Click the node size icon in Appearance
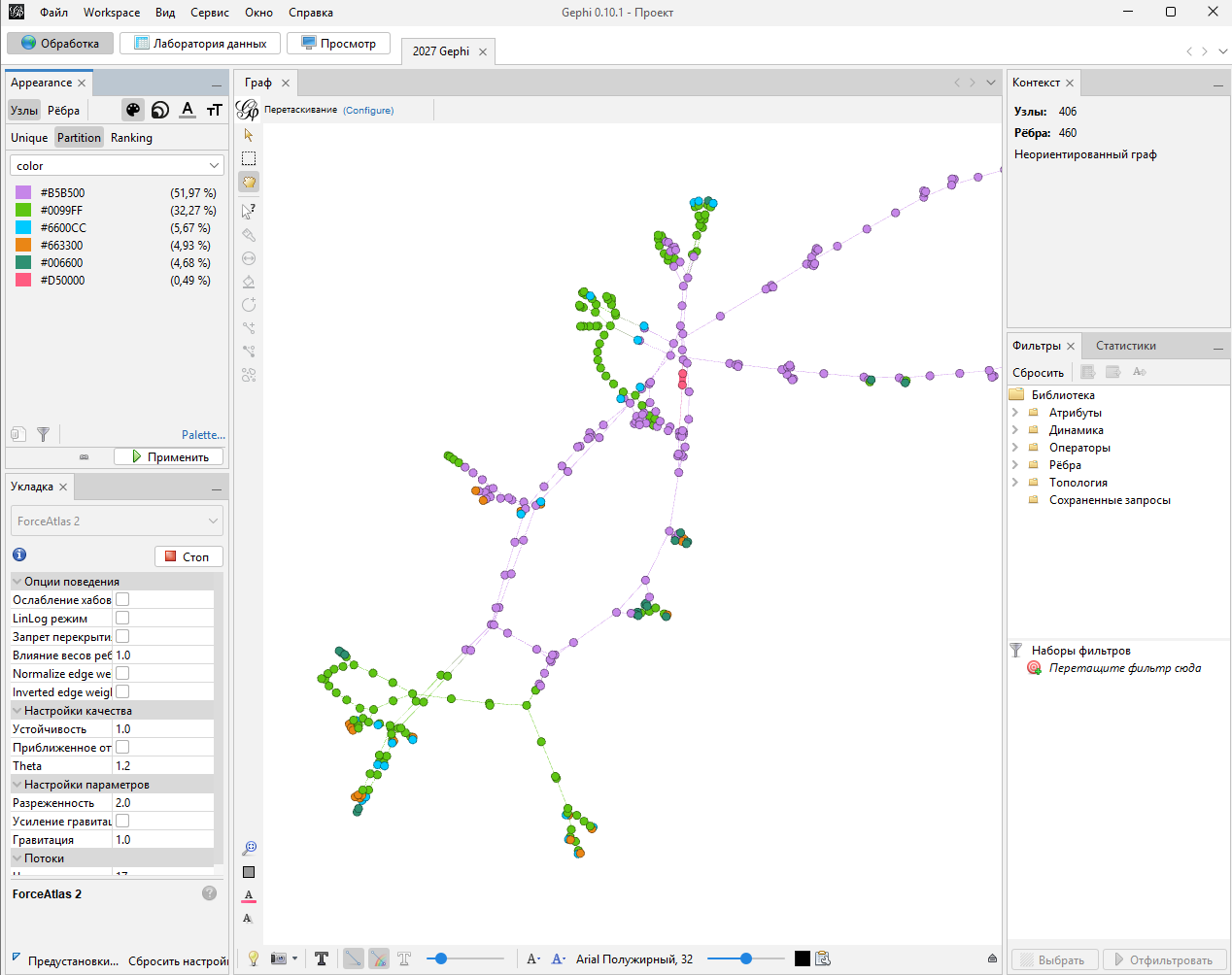This screenshot has width=1232, height=975. [x=160, y=110]
